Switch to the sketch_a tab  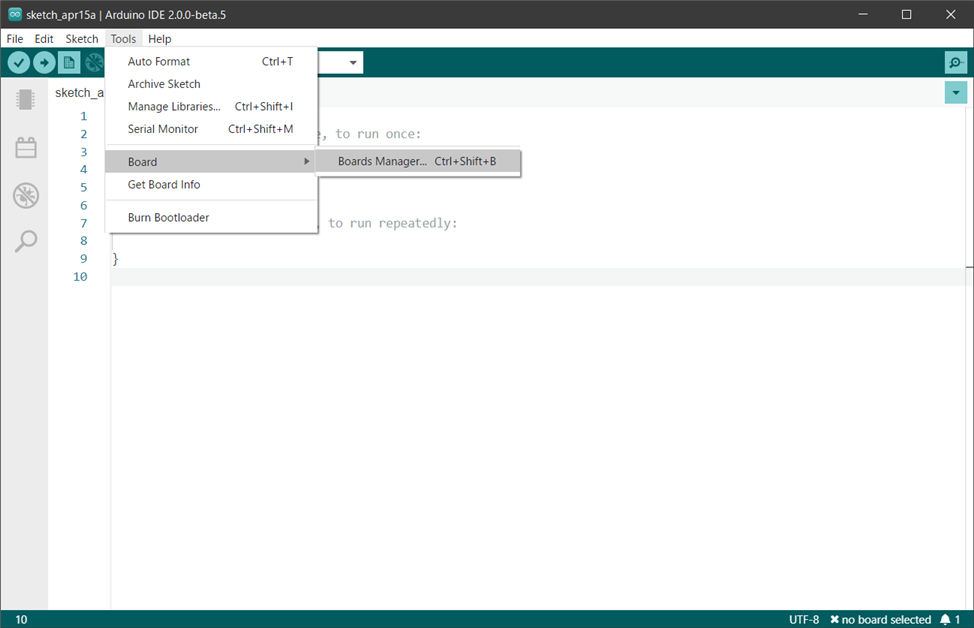[x=79, y=93]
